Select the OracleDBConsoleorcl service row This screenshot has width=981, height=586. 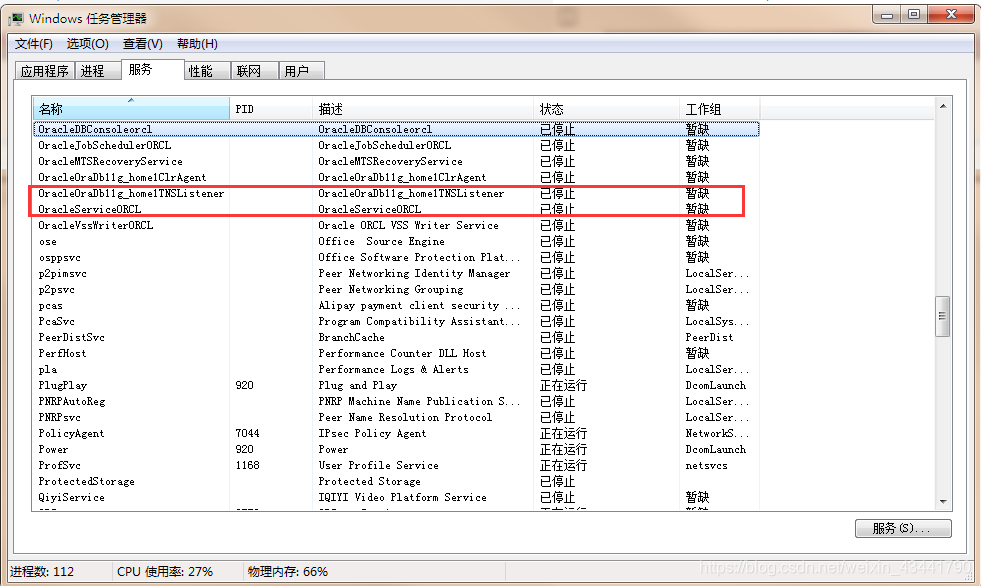click(x=396, y=129)
